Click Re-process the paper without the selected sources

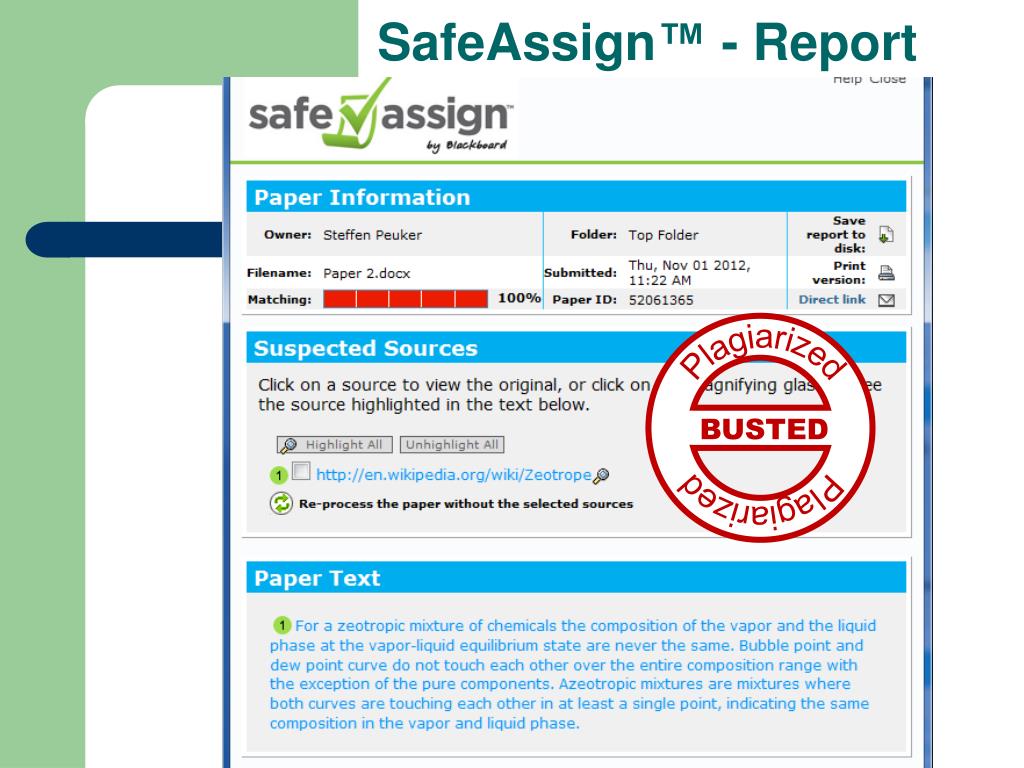coord(466,504)
